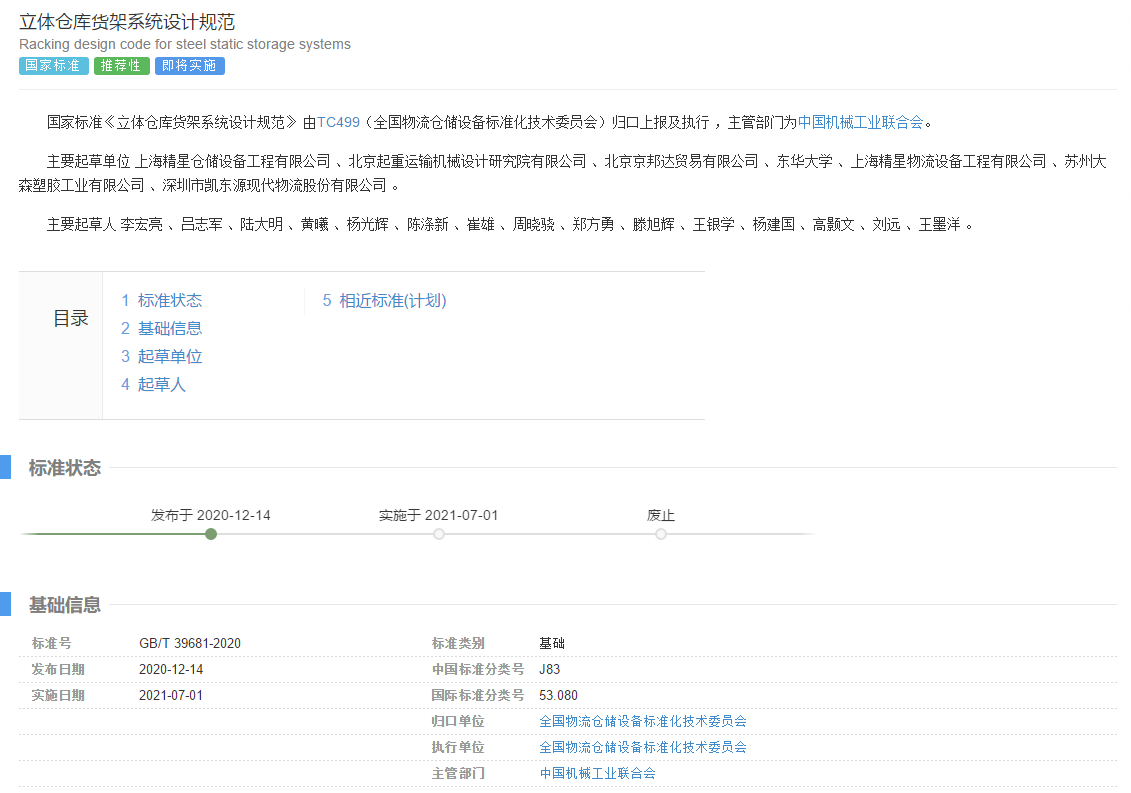Image resolution: width=1131 pixels, height=793 pixels.
Task: Click the 实施于 2021-07-01 timeline marker
Action: (439, 534)
